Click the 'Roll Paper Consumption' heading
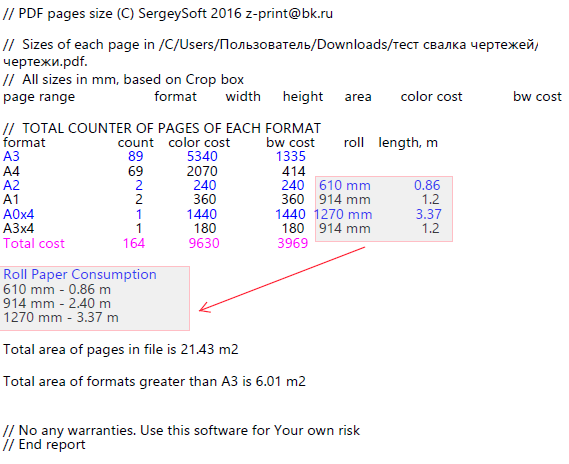569x464 pixels. click(x=80, y=275)
